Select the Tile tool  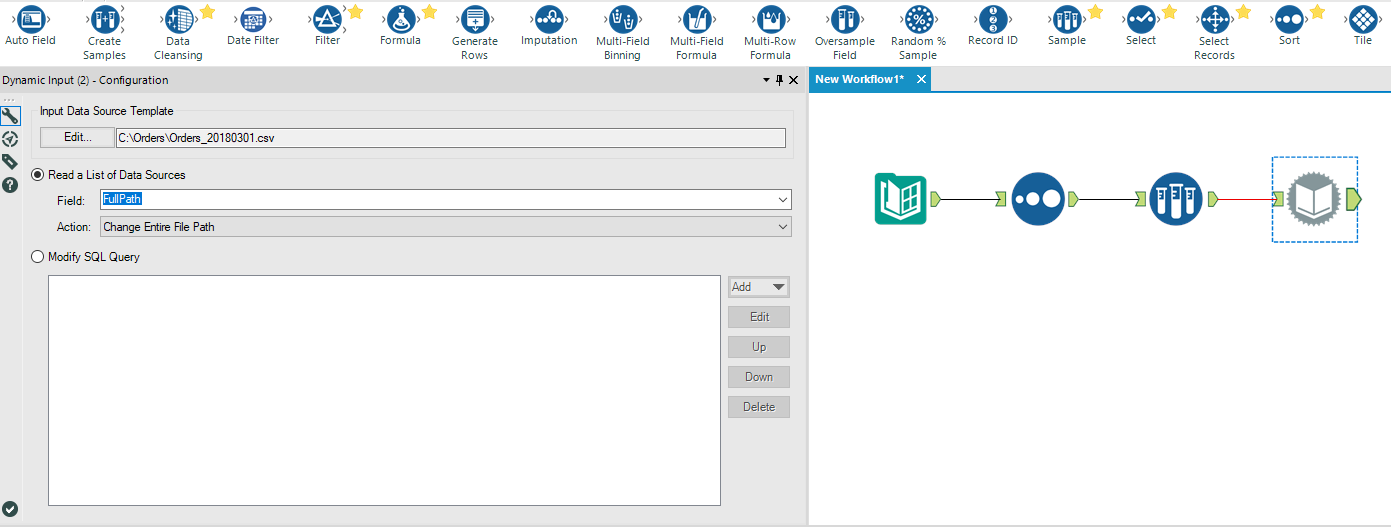1362,26
